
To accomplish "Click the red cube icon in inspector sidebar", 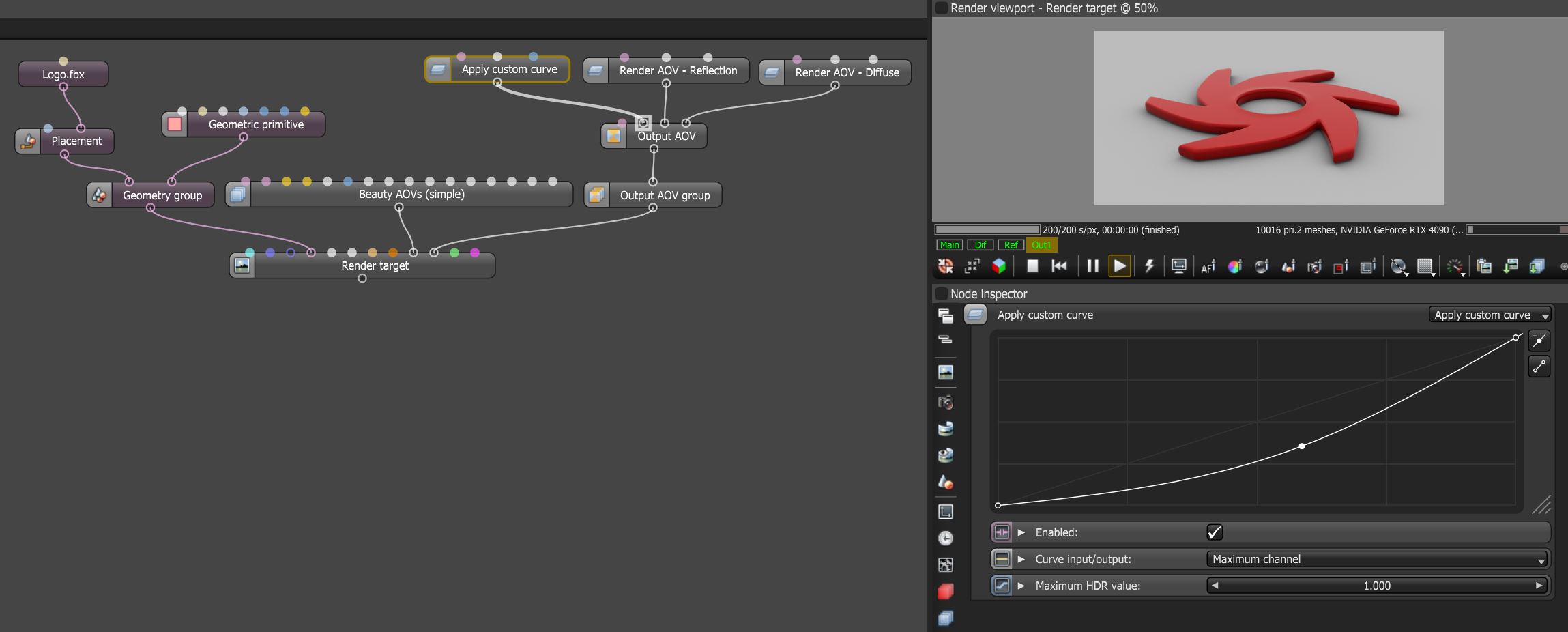I will click(946, 592).
